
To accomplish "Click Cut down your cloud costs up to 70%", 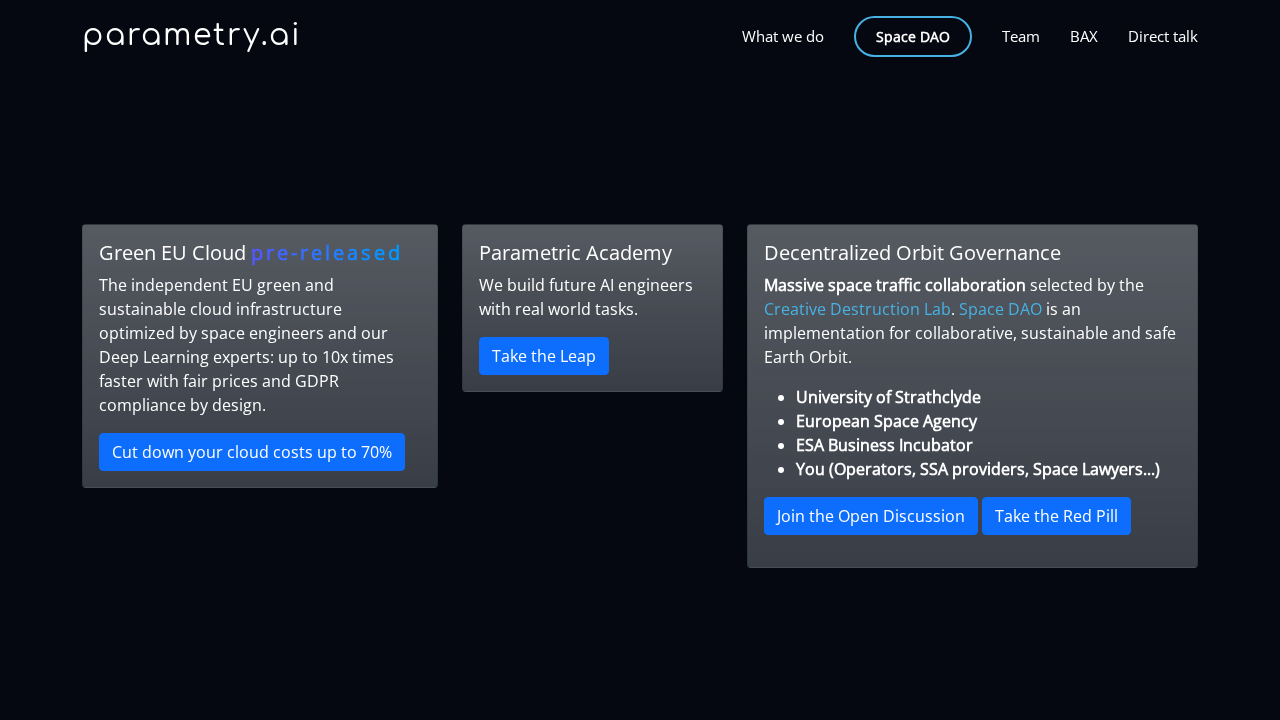I will click(x=252, y=452).
